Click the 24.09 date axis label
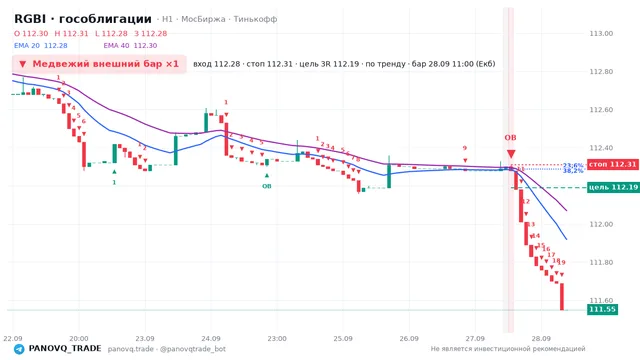Image resolution: width=640 pixels, height=360 pixels. click(x=211, y=338)
